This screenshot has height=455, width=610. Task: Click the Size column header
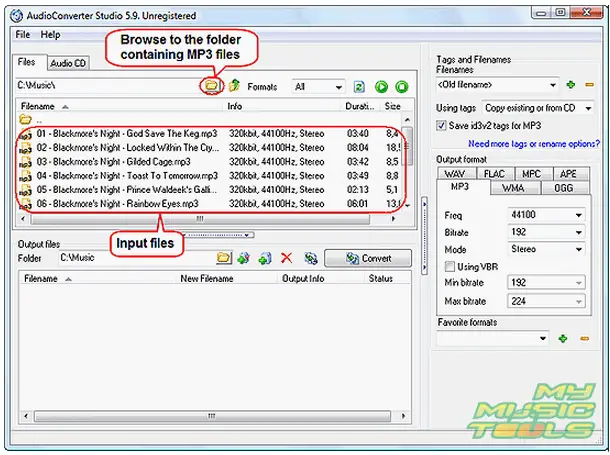[393, 106]
